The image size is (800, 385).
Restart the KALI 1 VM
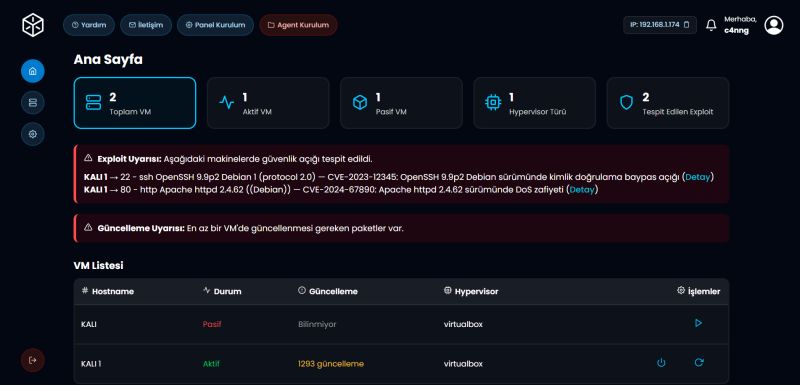click(x=699, y=362)
